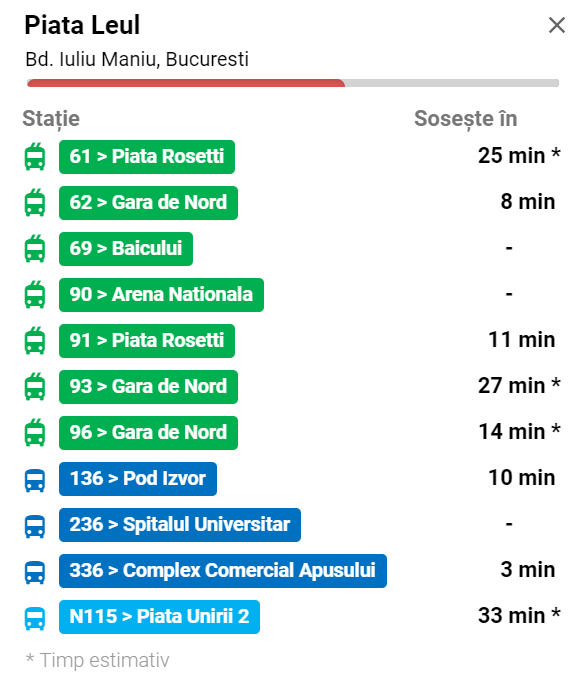
Task: Select line 236 to Spitalul Universitar
Action: 180,525
